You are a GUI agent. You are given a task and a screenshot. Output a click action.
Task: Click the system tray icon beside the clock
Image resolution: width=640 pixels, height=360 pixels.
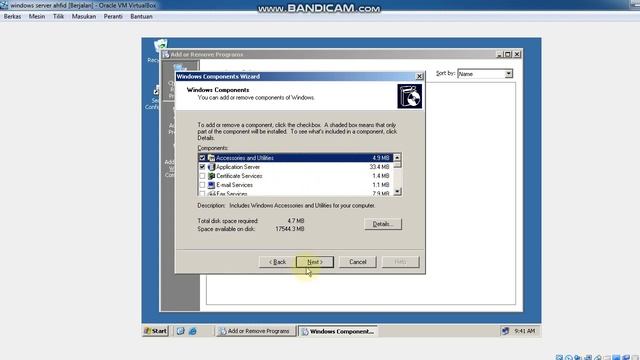coord(505,331)
